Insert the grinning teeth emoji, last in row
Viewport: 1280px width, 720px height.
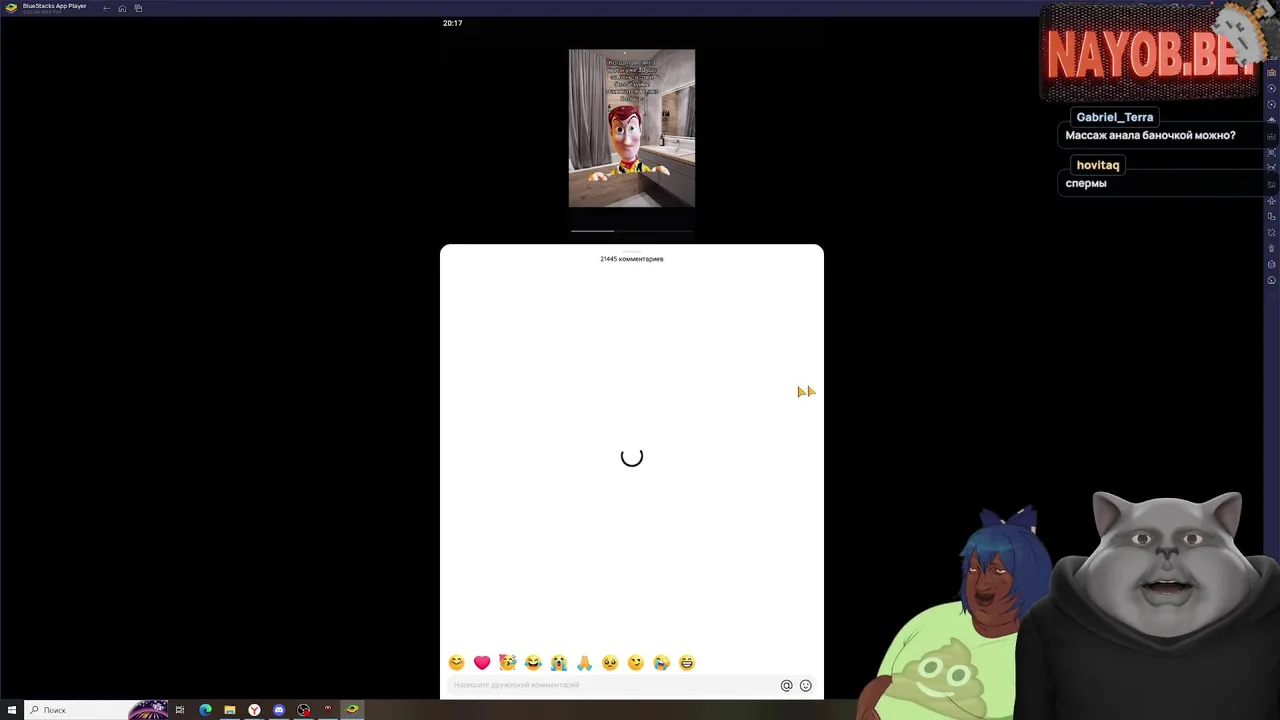click(686, 662)
